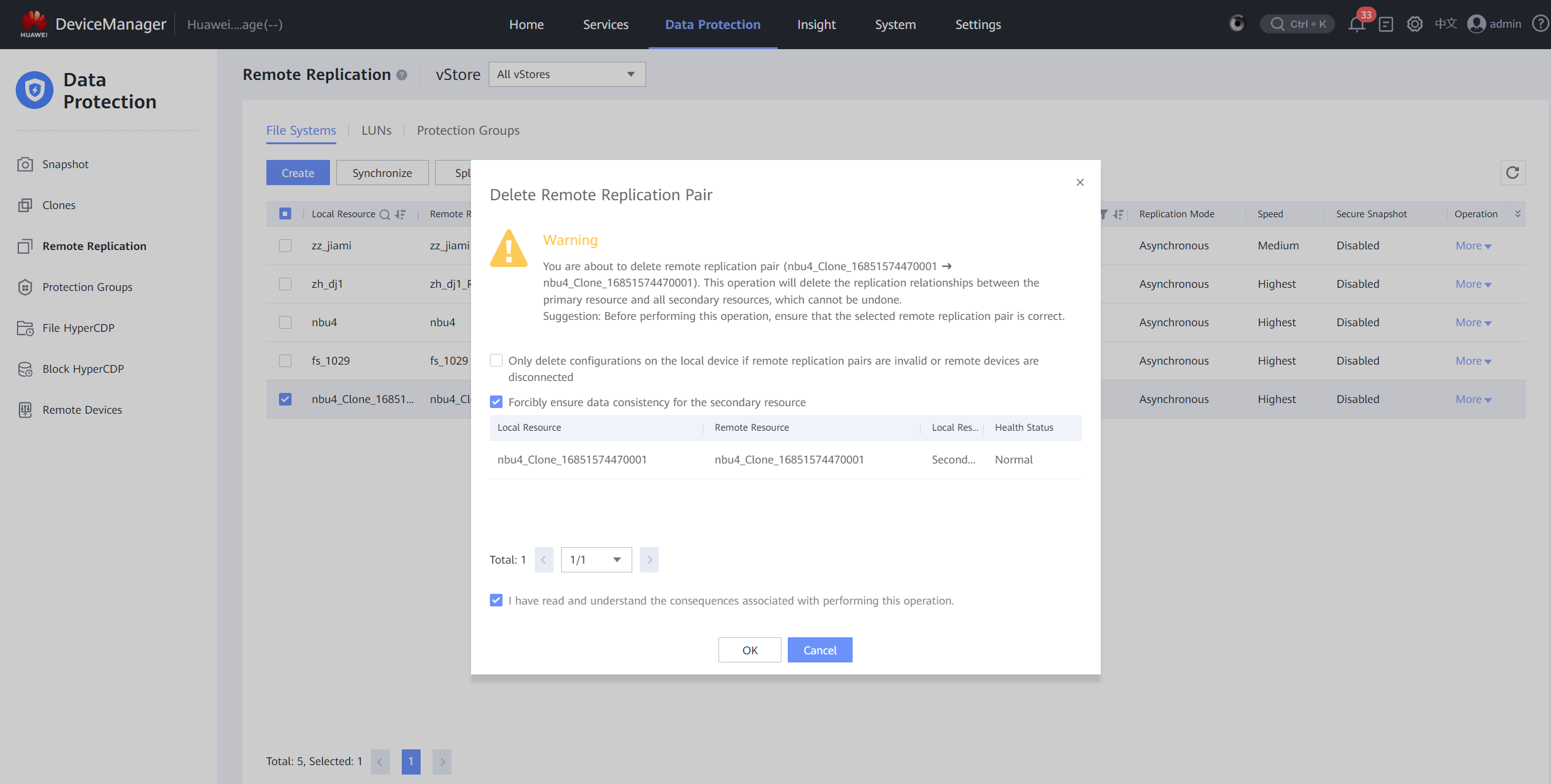
Task: Uncheck forcibly ensure data consistency option
Action: (x=496, y=402)
